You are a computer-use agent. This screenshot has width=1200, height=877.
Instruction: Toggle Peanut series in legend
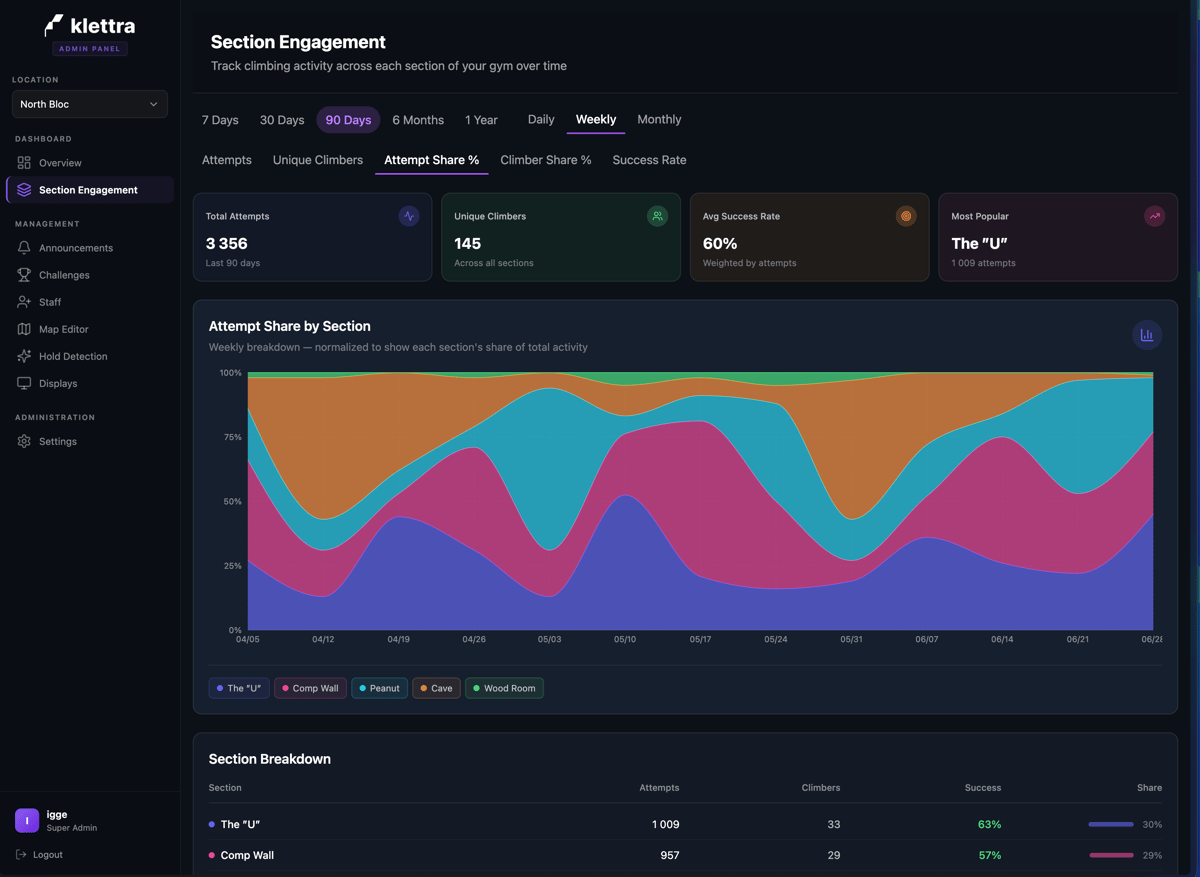[380, 688]
